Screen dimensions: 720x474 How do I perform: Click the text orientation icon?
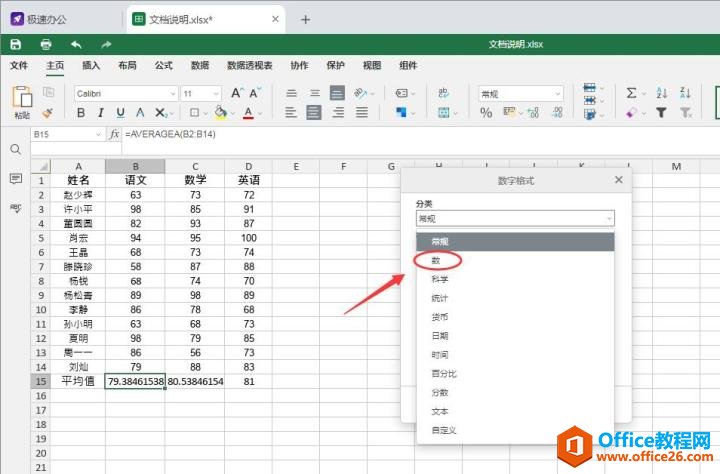[360, 93]
